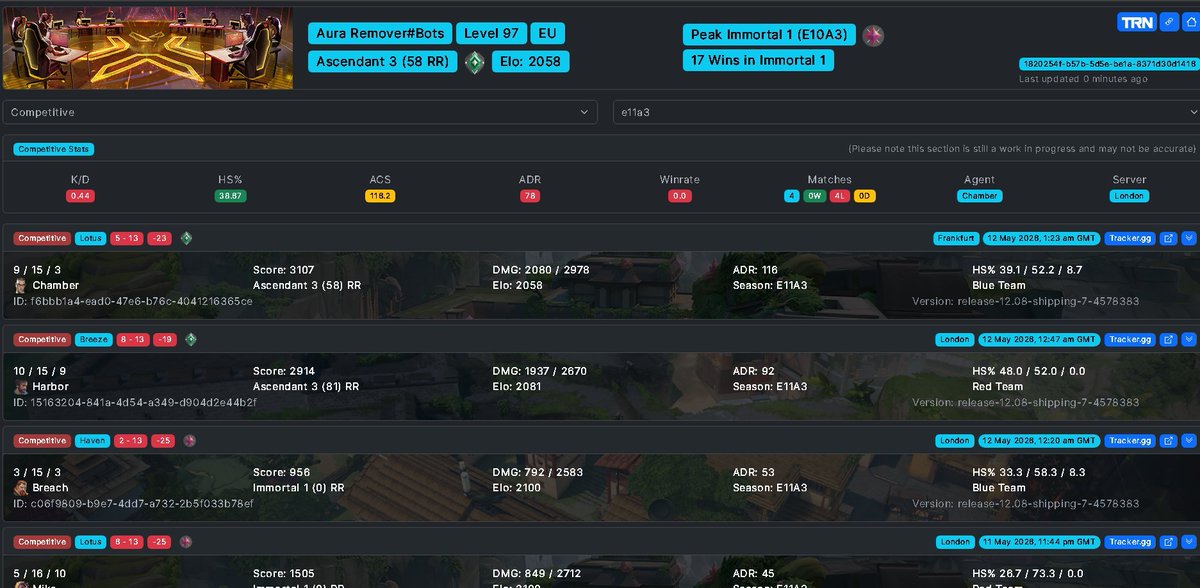Click the 2 - 13 score tag
Image resolution: width=1200 pixels, height=588 pixels.
[129, 440]
